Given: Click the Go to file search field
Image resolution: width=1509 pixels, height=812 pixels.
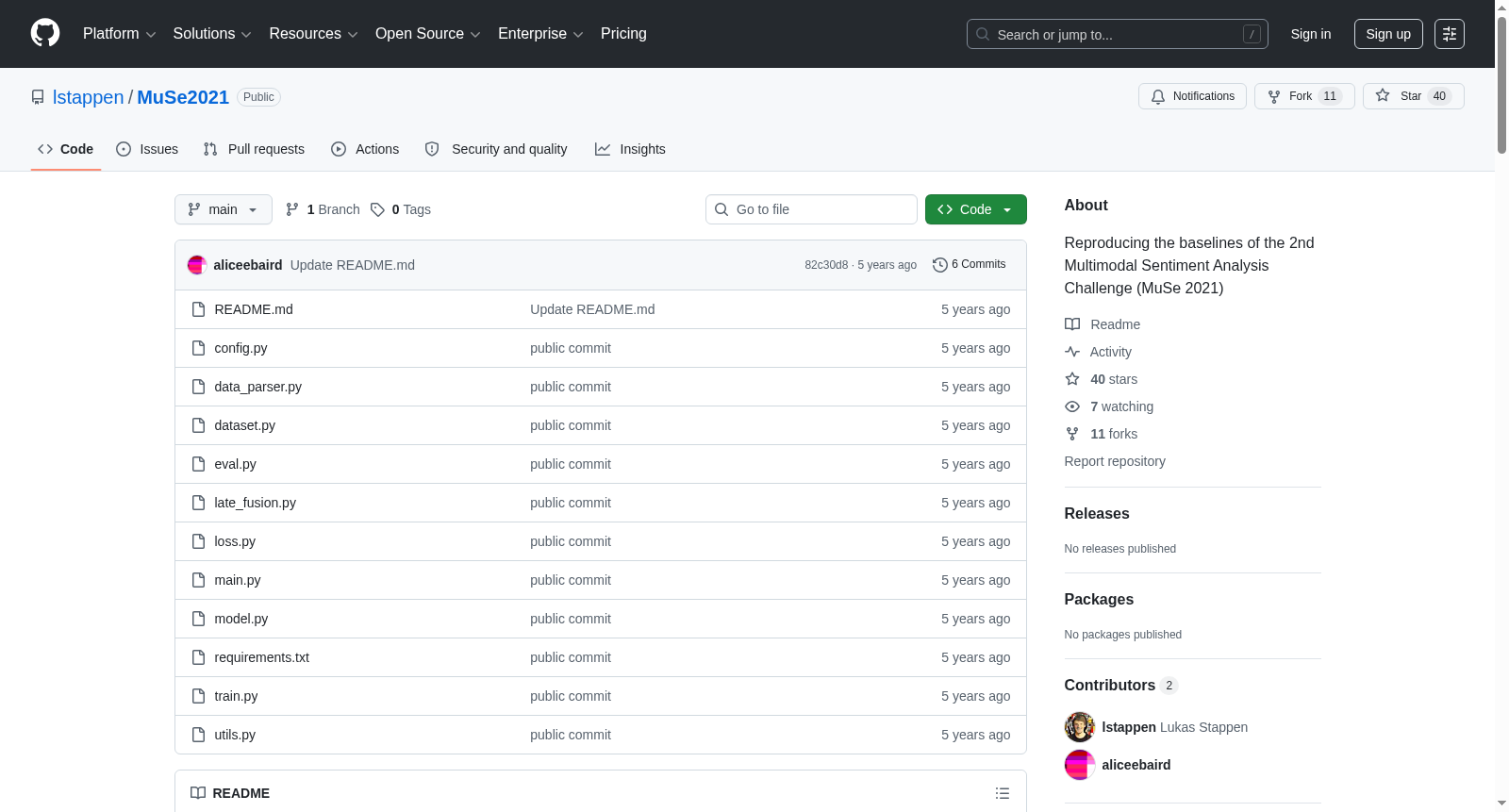Looking at the screenshot, I should 811,209.
